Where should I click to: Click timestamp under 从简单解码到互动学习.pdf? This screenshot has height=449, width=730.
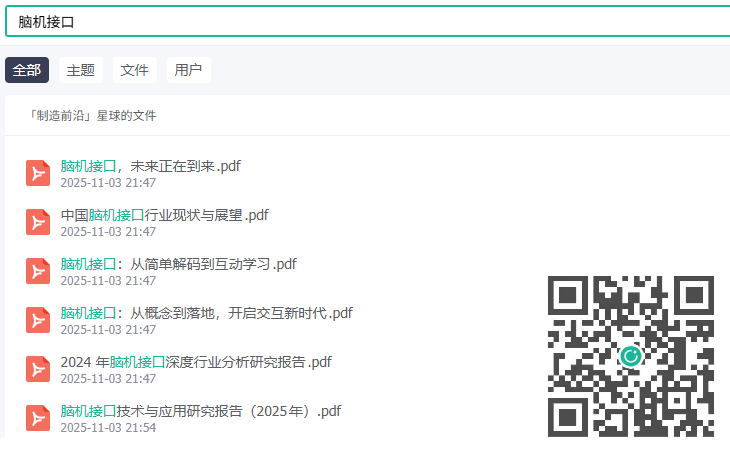[x=108, y=280]
